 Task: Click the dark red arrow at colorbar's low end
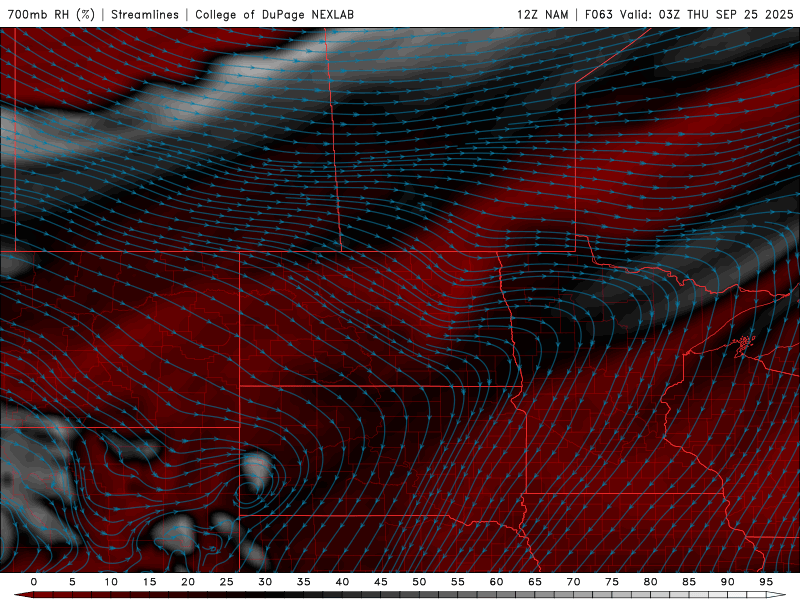23,595
